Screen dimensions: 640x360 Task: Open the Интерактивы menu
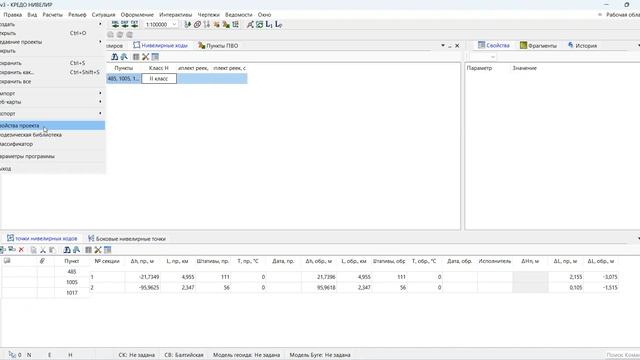176,15
